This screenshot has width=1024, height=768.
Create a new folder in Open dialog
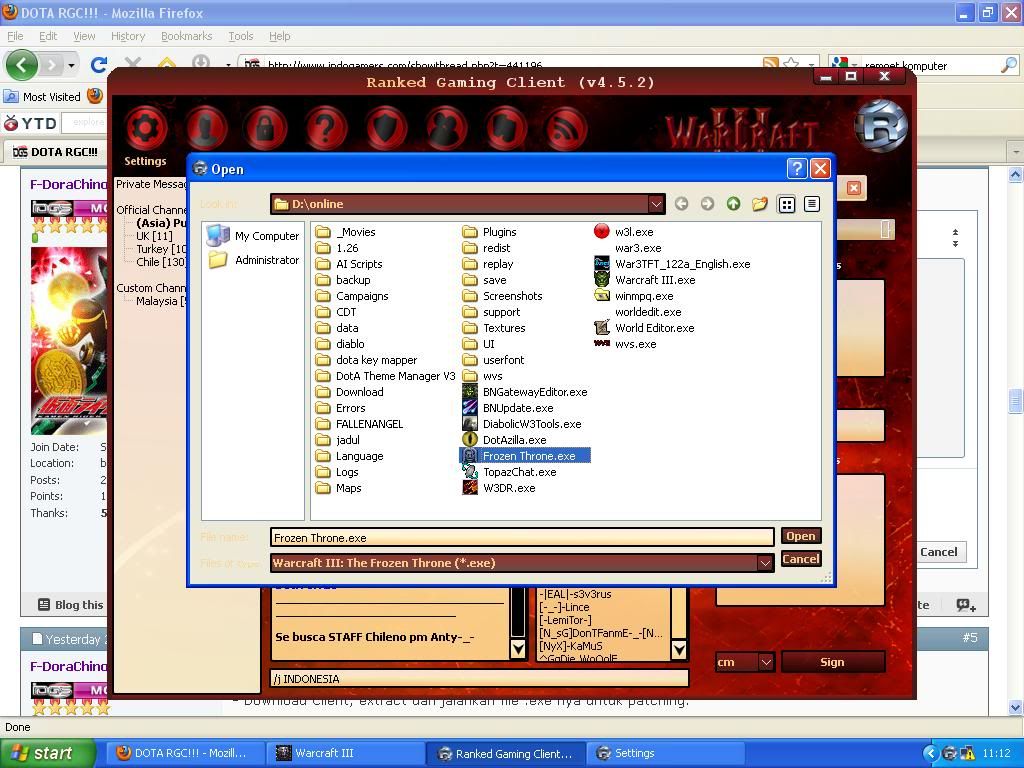(760, 204)
